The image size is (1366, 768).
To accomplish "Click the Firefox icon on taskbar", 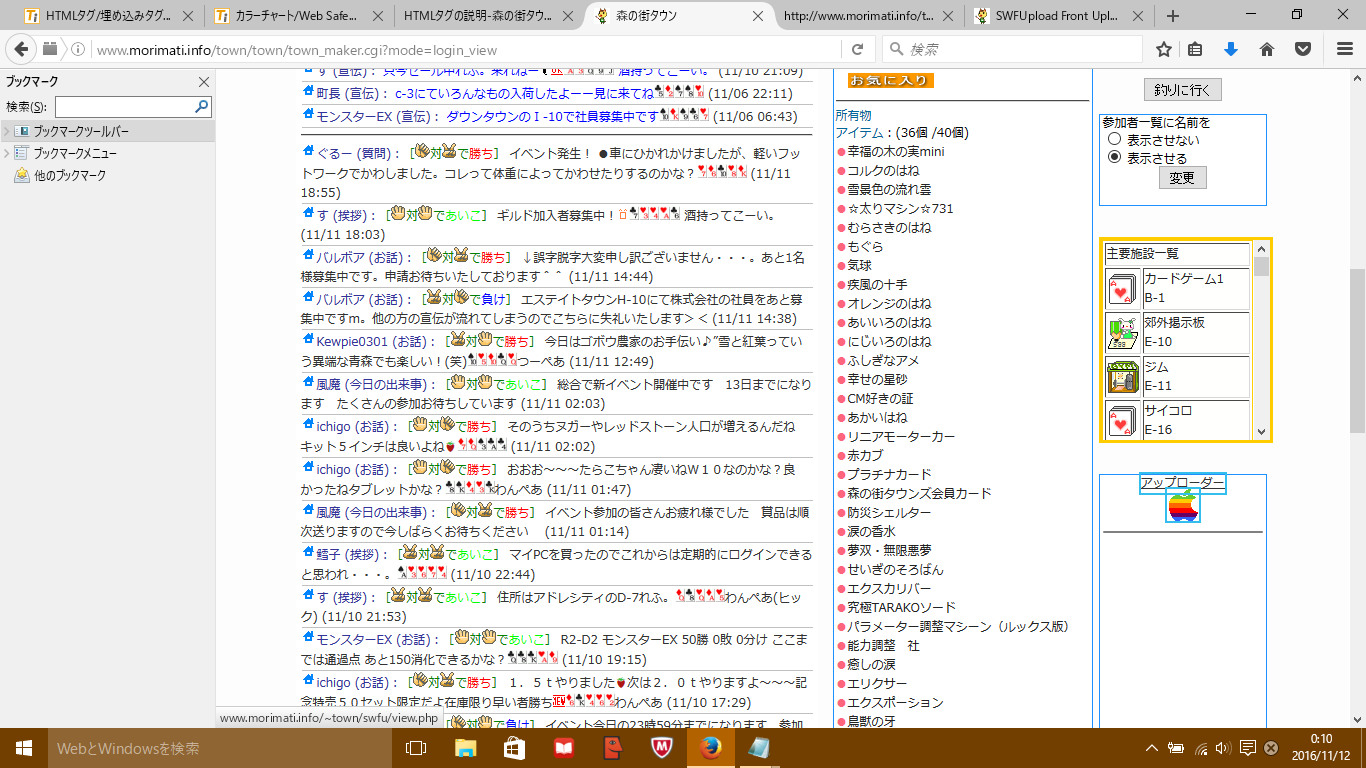I will click(710, 748).
